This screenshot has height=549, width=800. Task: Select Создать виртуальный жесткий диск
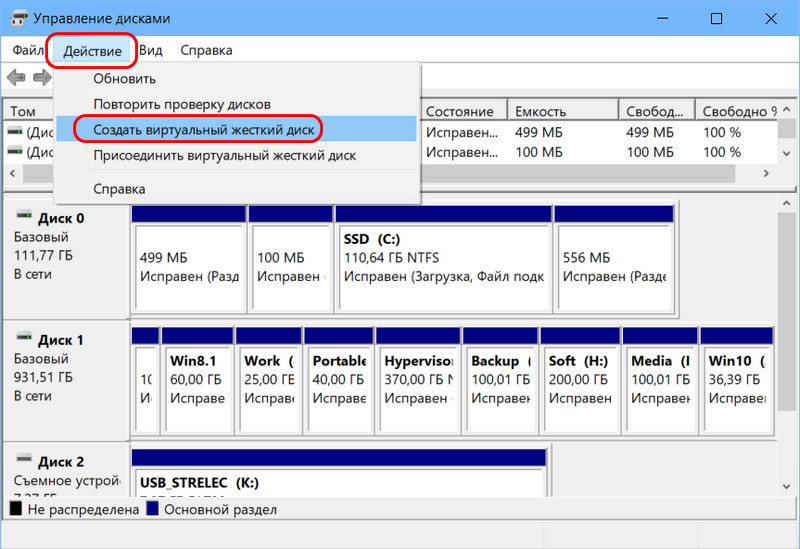237,130
